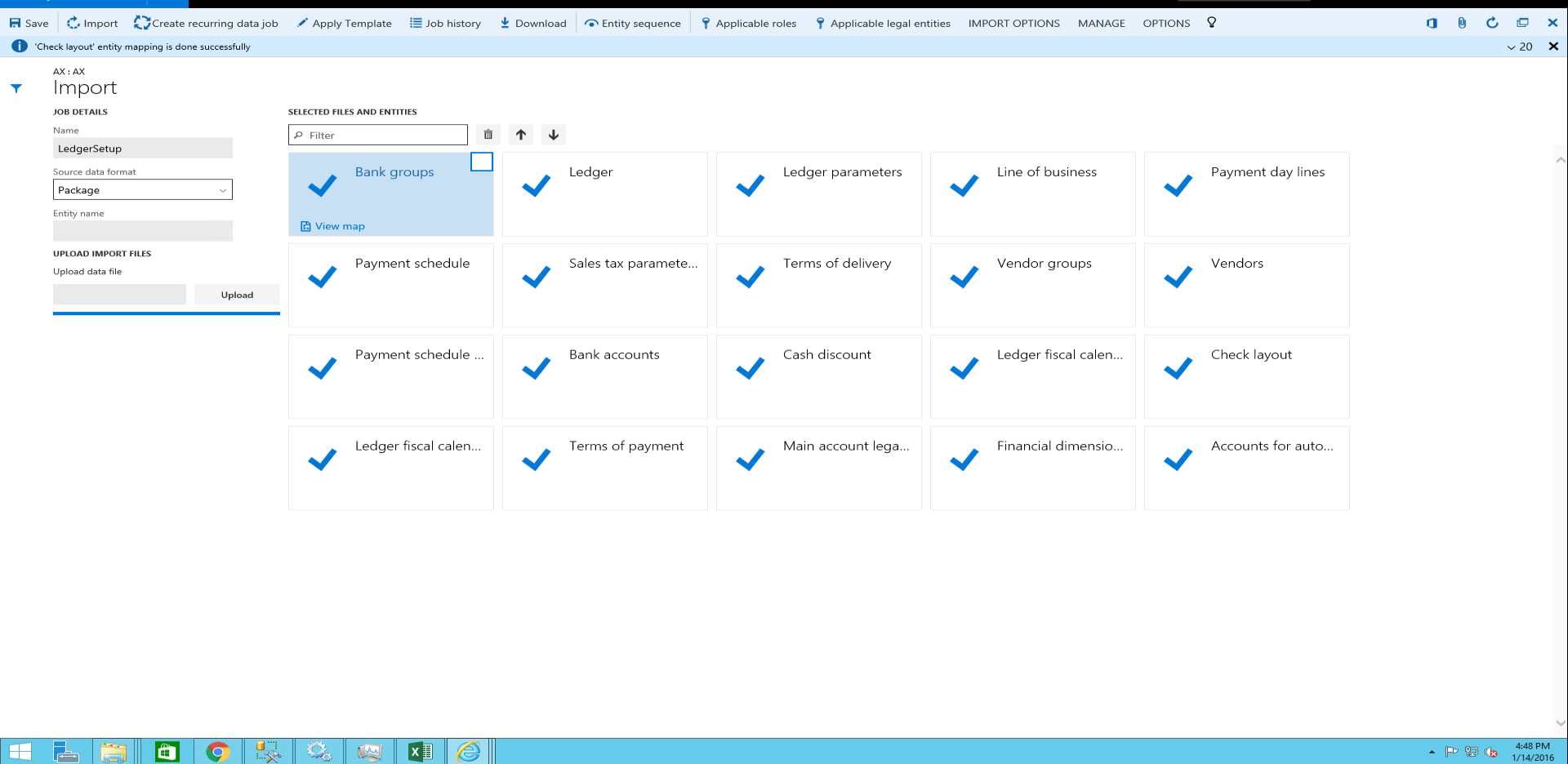Select the Terms of delivery tile

pyautogui.click(x=819, y=286)
